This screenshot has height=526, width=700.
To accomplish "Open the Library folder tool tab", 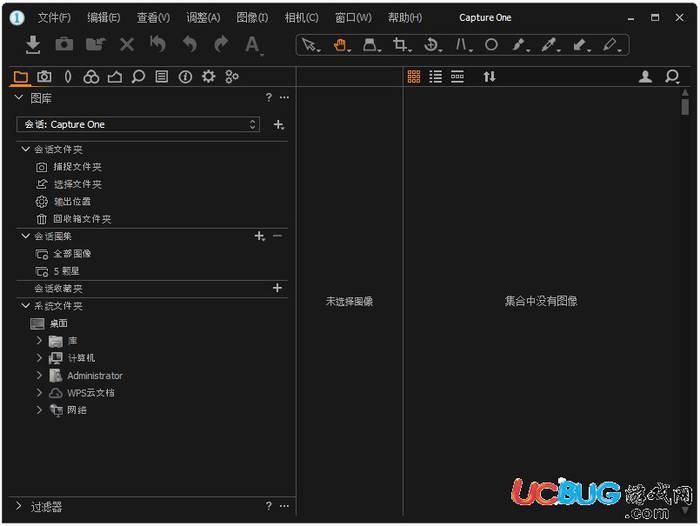I will coord(21,77).
